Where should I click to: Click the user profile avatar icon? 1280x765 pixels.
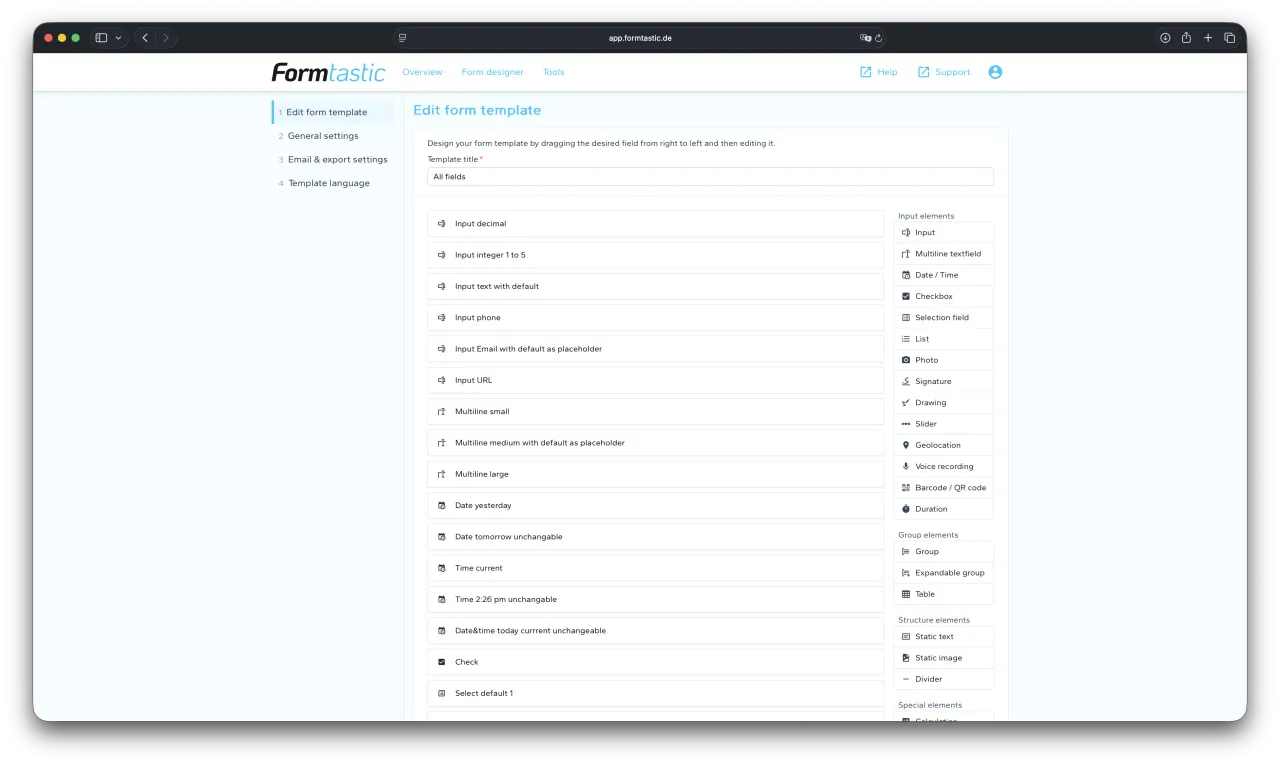click(x=995, y=72)
